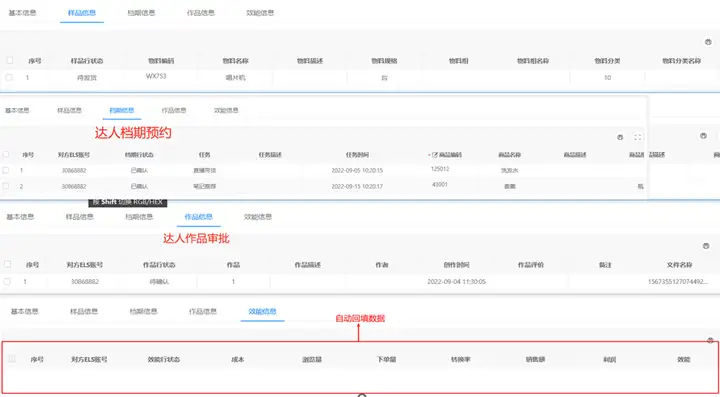Tick the select-all checkbox in the 样品行状态 table

[10, 60]
